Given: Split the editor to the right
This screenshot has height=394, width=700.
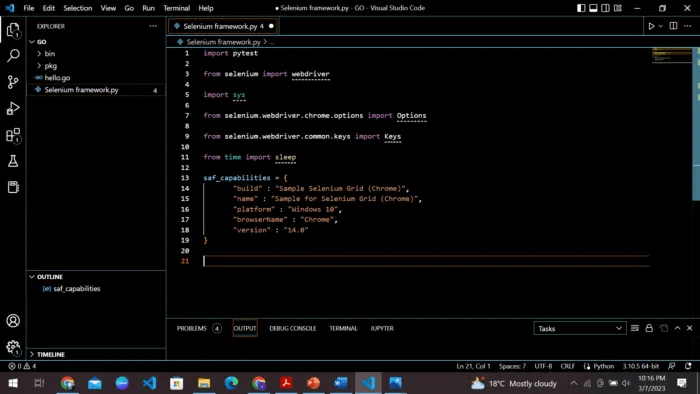Looking at the screenshot, I should click(x=673, y=26).
